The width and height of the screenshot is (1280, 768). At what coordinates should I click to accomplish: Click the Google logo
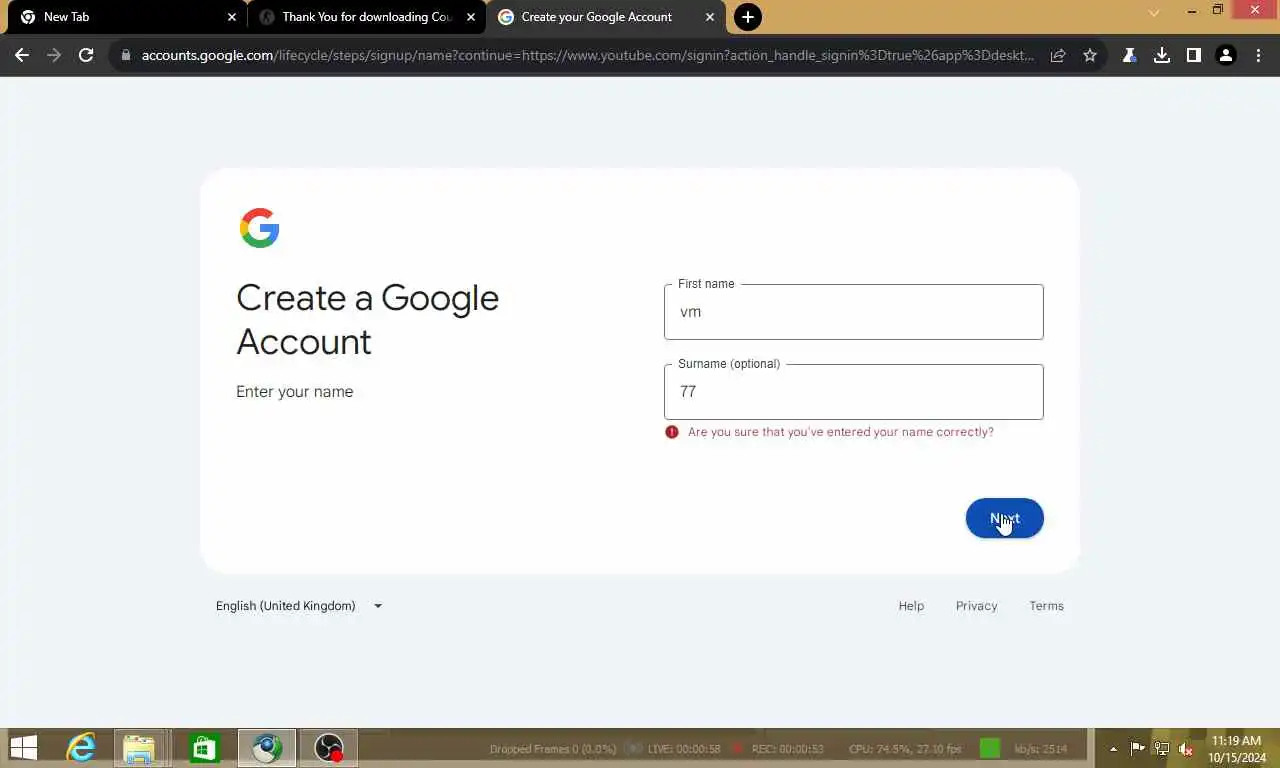click(x=259, y=228)
